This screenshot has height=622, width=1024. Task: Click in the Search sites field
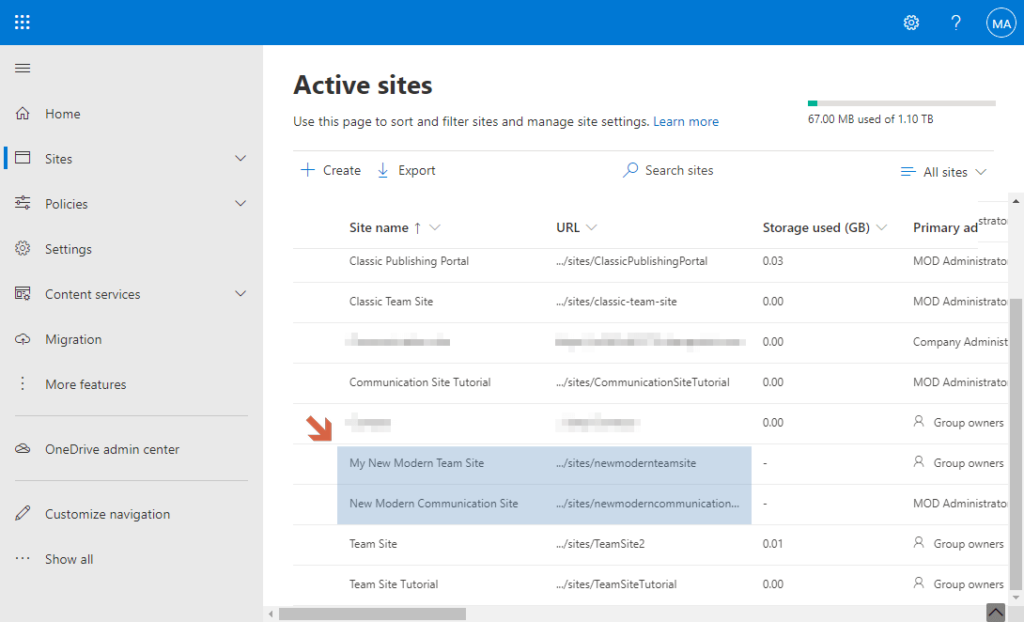point(679,171)
